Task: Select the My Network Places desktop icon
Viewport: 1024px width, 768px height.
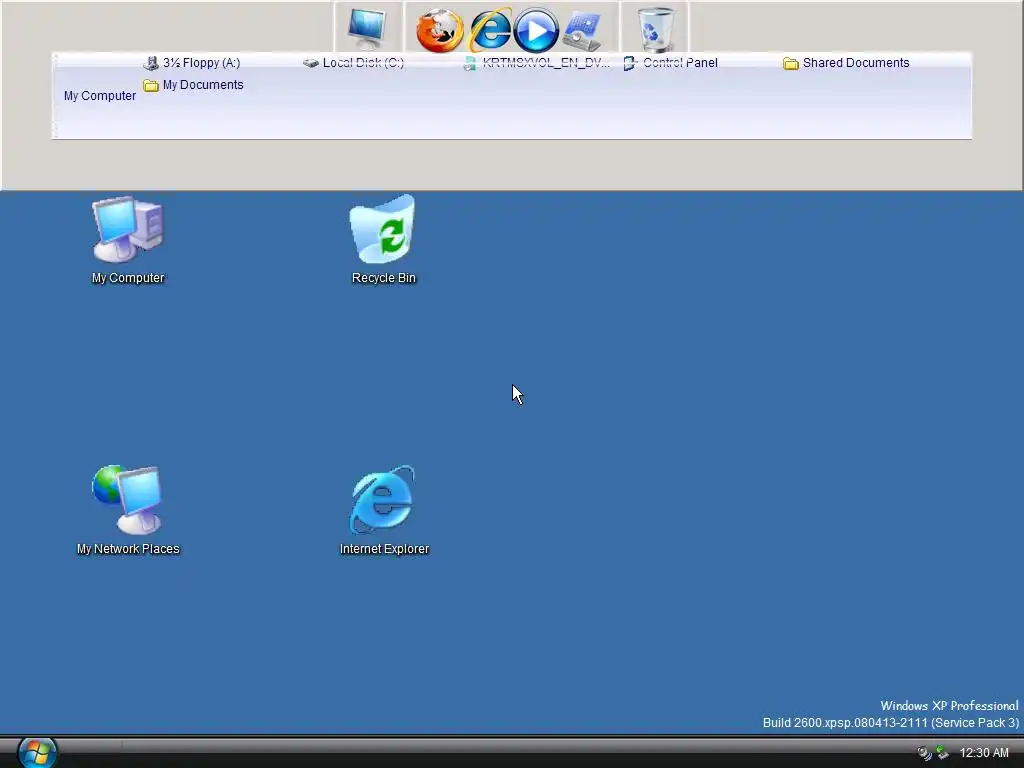Action: coord(128,510)
